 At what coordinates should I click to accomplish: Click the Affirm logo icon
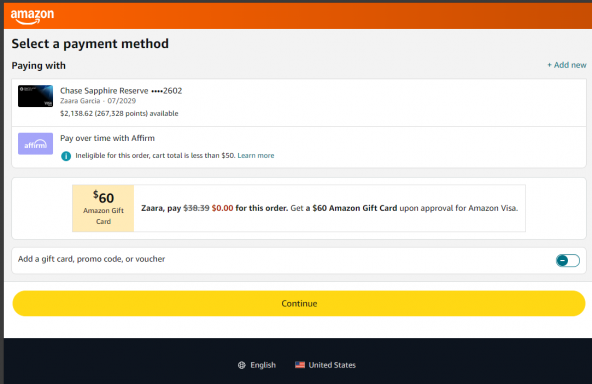[35, 143]
